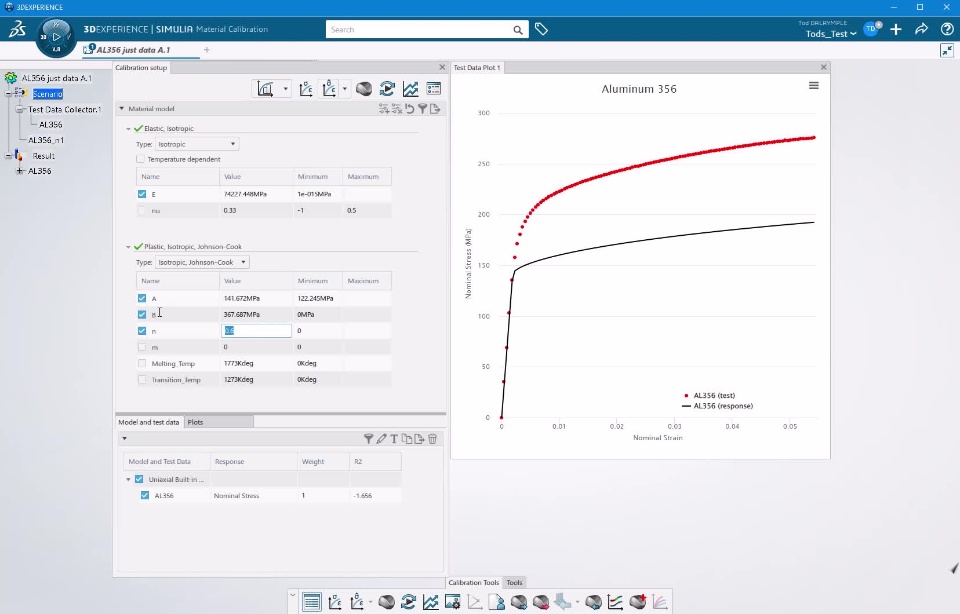The width and height of the screenshot is (960, 614).
Task: Open the plot hamburger menu icon
Action: [x=814, y=86]
